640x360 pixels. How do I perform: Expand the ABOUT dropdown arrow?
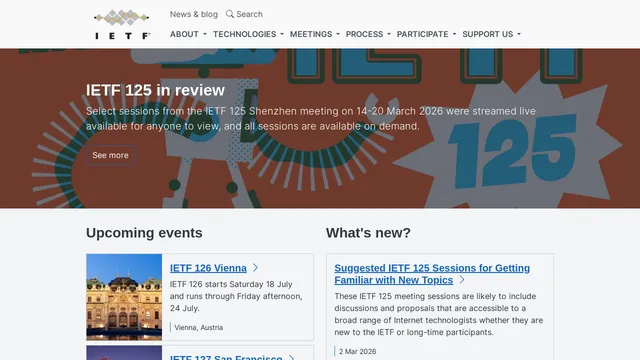coord(205,34)
